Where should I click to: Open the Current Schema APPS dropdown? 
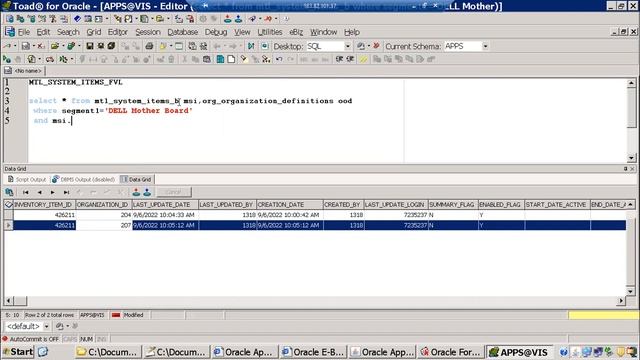point(485,47)
